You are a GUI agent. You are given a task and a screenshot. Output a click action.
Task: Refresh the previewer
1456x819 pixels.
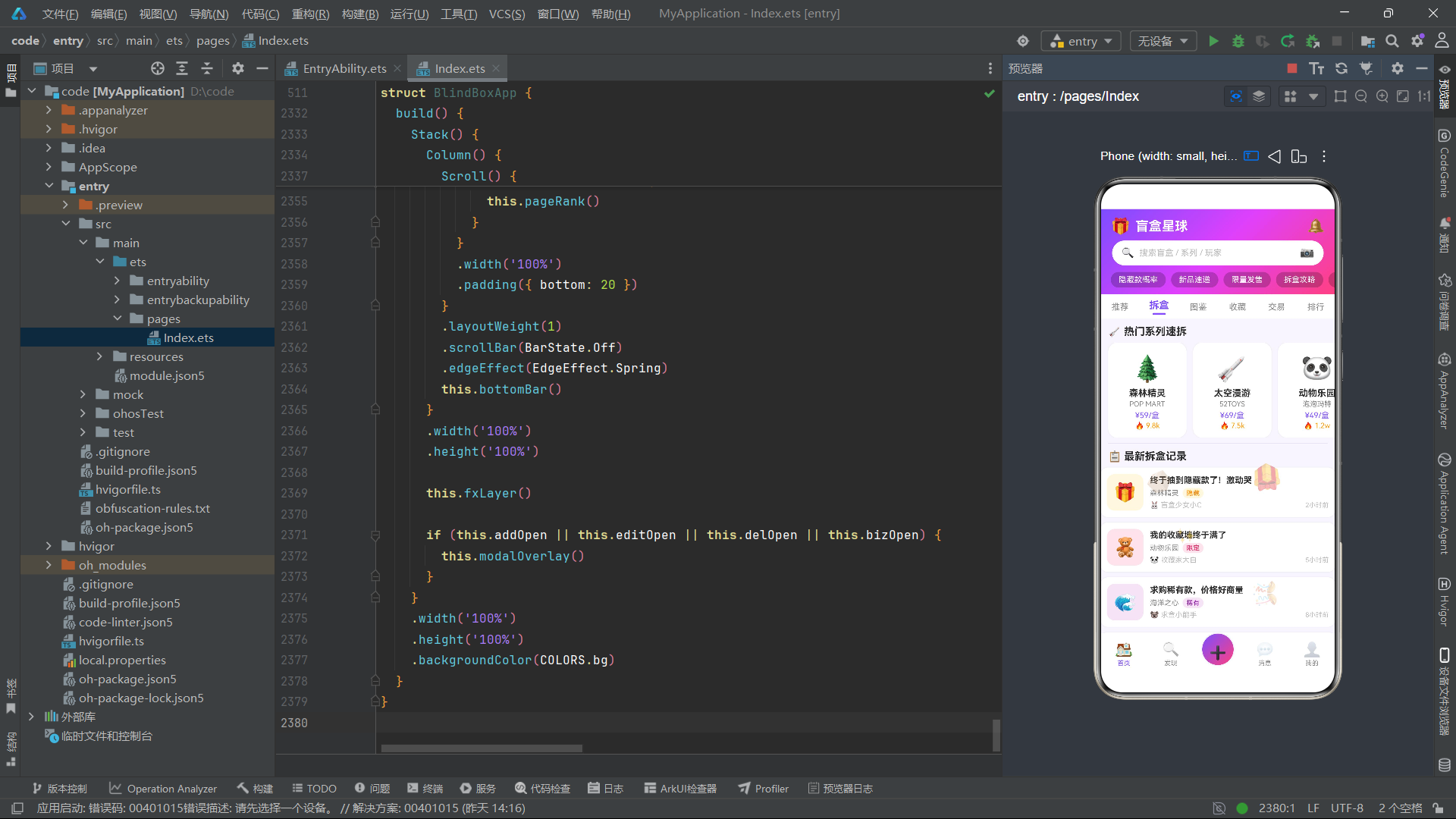[x=1341, y=68]
